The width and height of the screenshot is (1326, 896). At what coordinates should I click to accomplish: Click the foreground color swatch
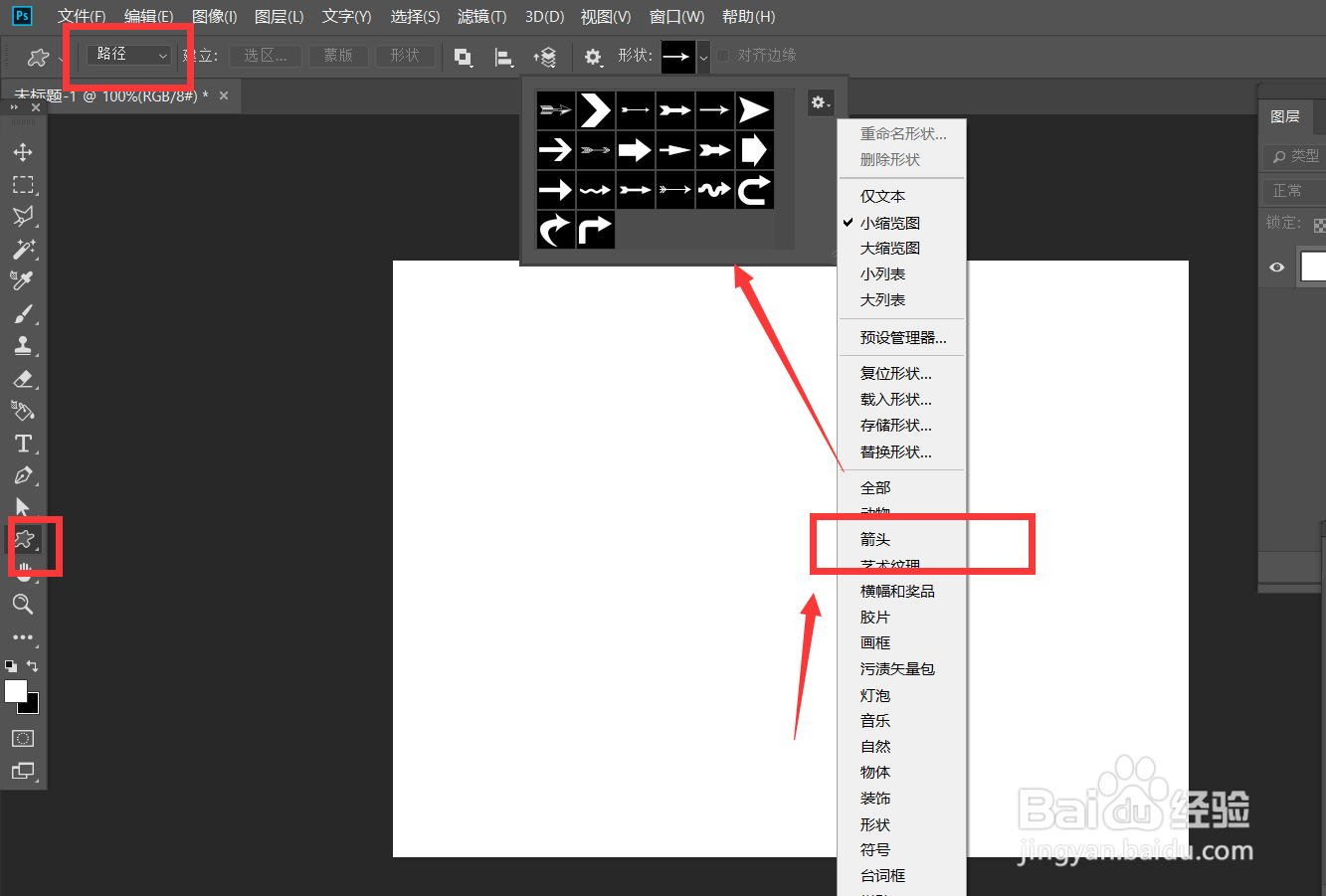tap(16, 689)
